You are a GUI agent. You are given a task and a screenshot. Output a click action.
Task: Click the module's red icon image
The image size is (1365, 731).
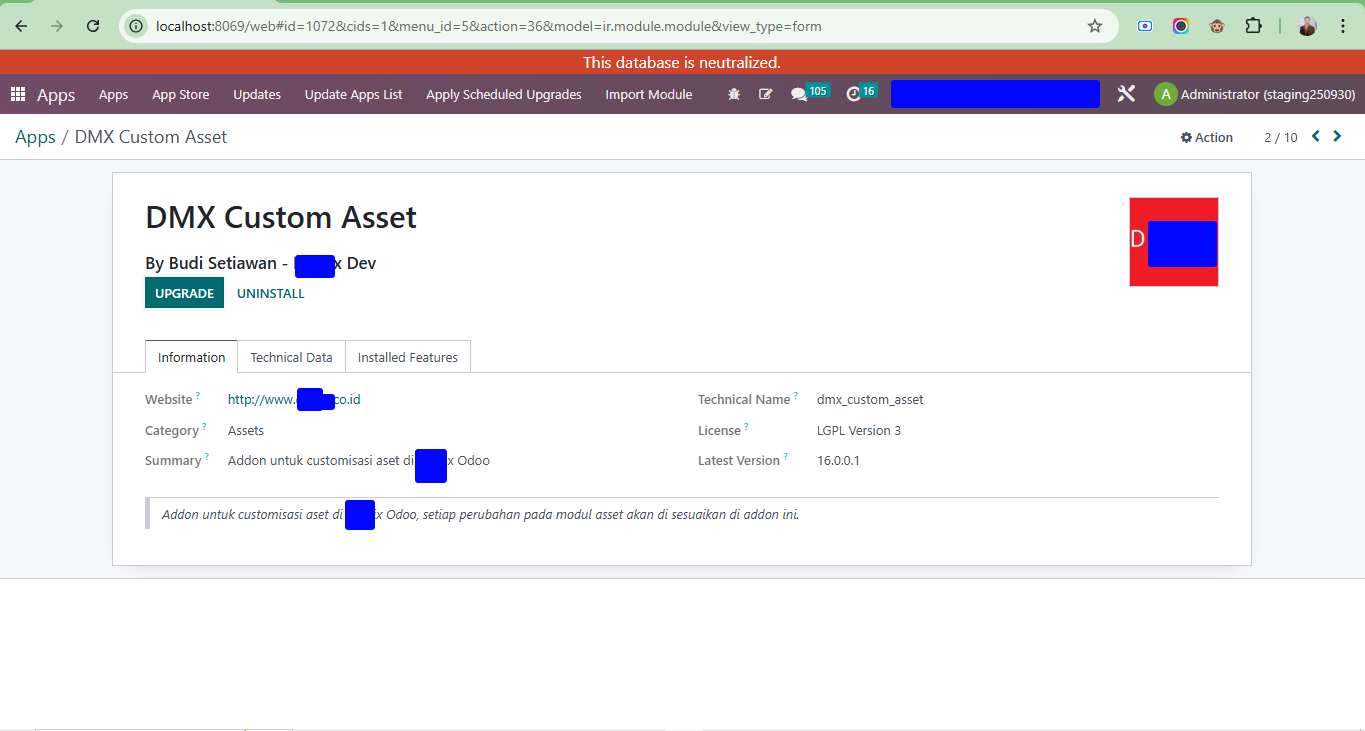pyautogui.click(x=1174, y=242)
